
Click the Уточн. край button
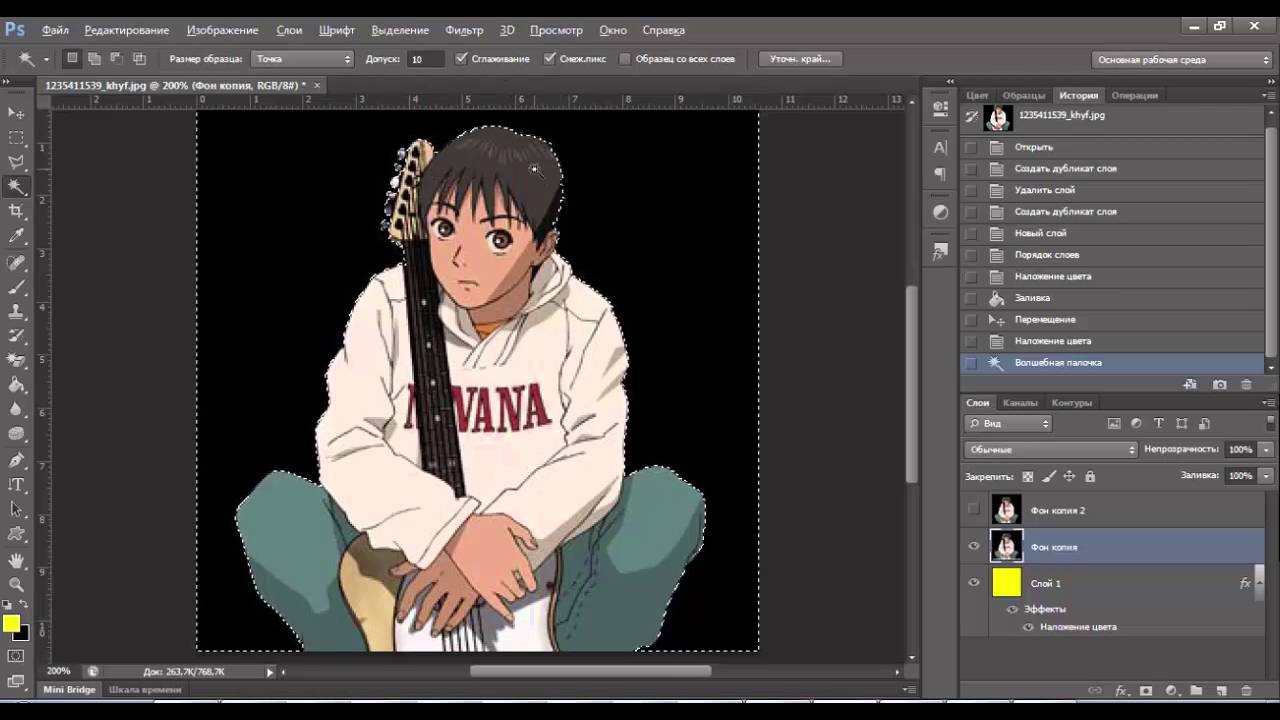pos(800,59)
